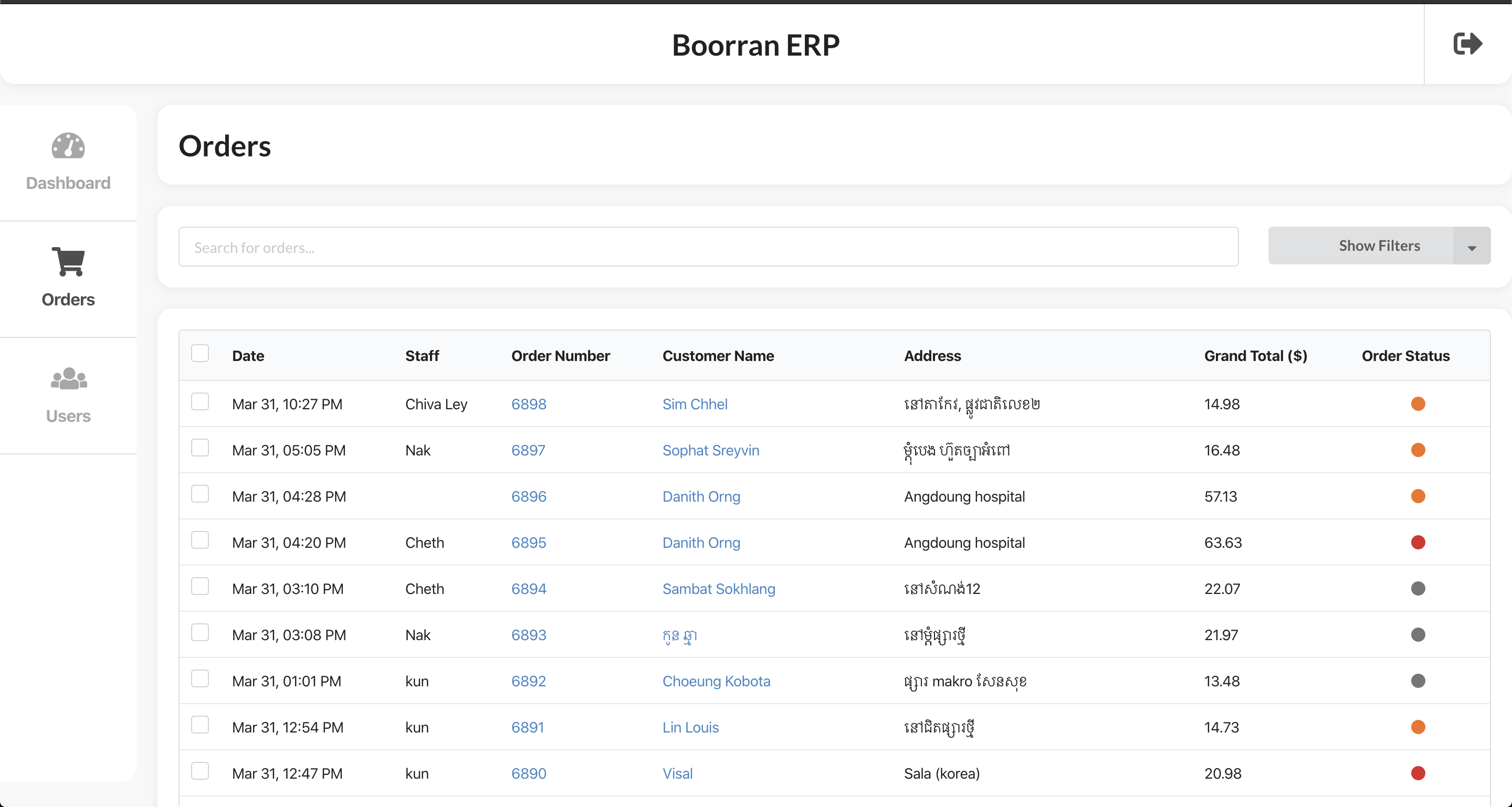This screenshot has height=807, width=1512.
Task: Open order number 6893 link
Action: pyautogui.click(x=529, y=635)
